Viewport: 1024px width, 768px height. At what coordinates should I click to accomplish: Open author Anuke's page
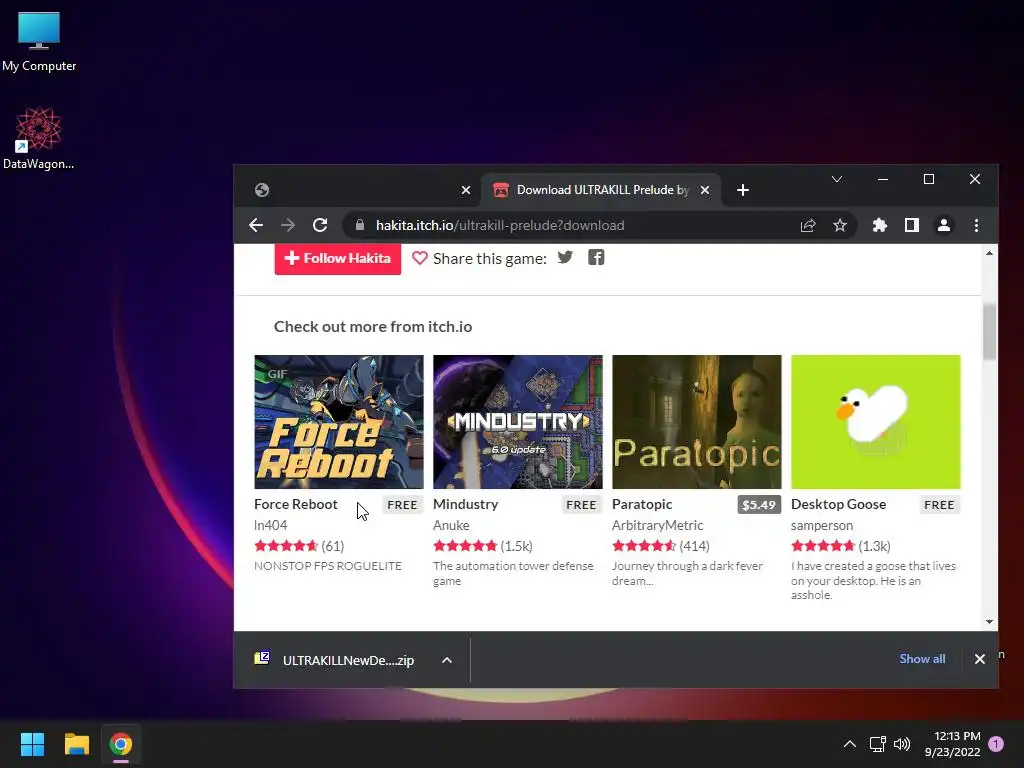tap(451, 525)
